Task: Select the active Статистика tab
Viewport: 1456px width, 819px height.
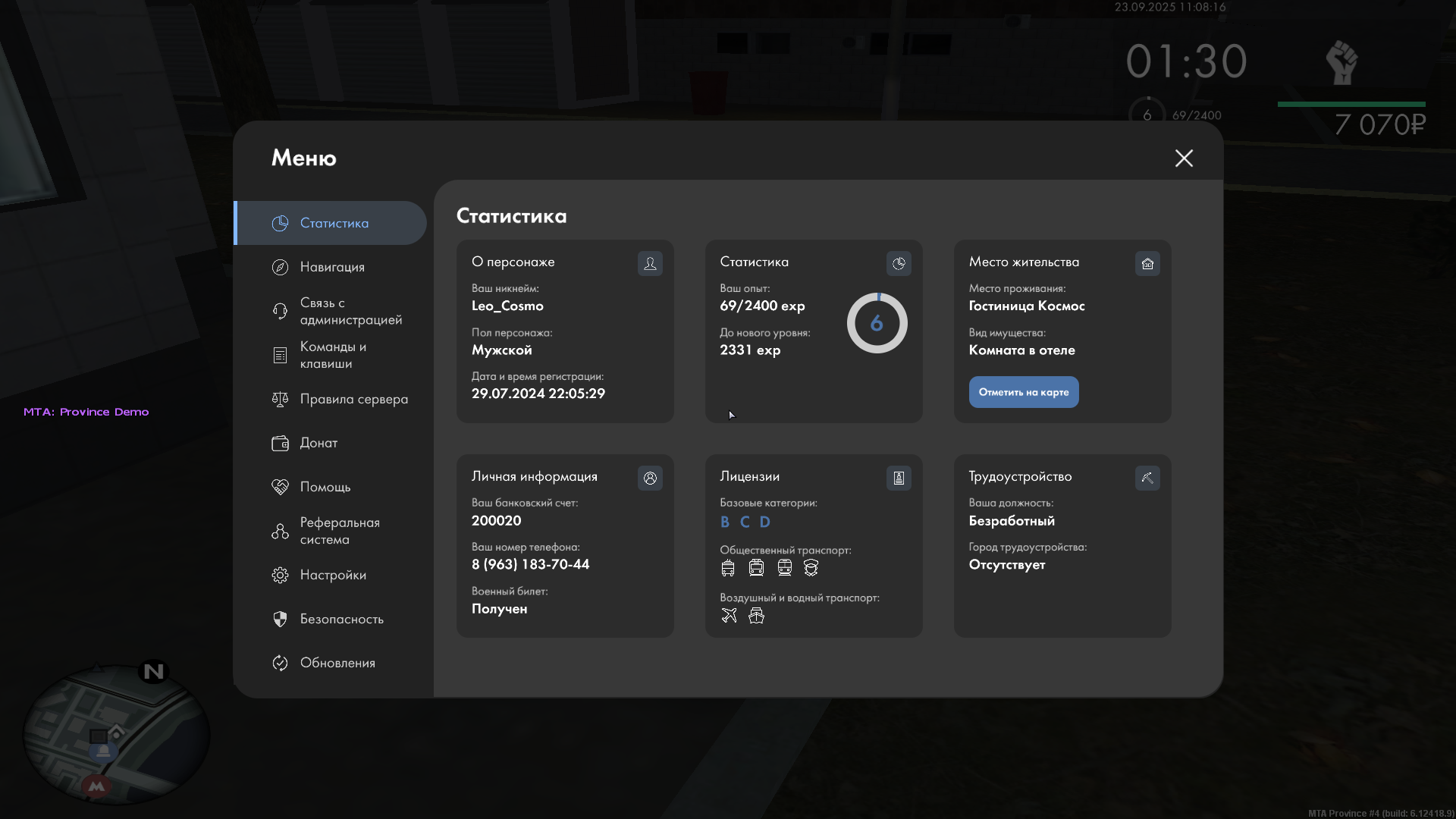Action: point(334,223)
